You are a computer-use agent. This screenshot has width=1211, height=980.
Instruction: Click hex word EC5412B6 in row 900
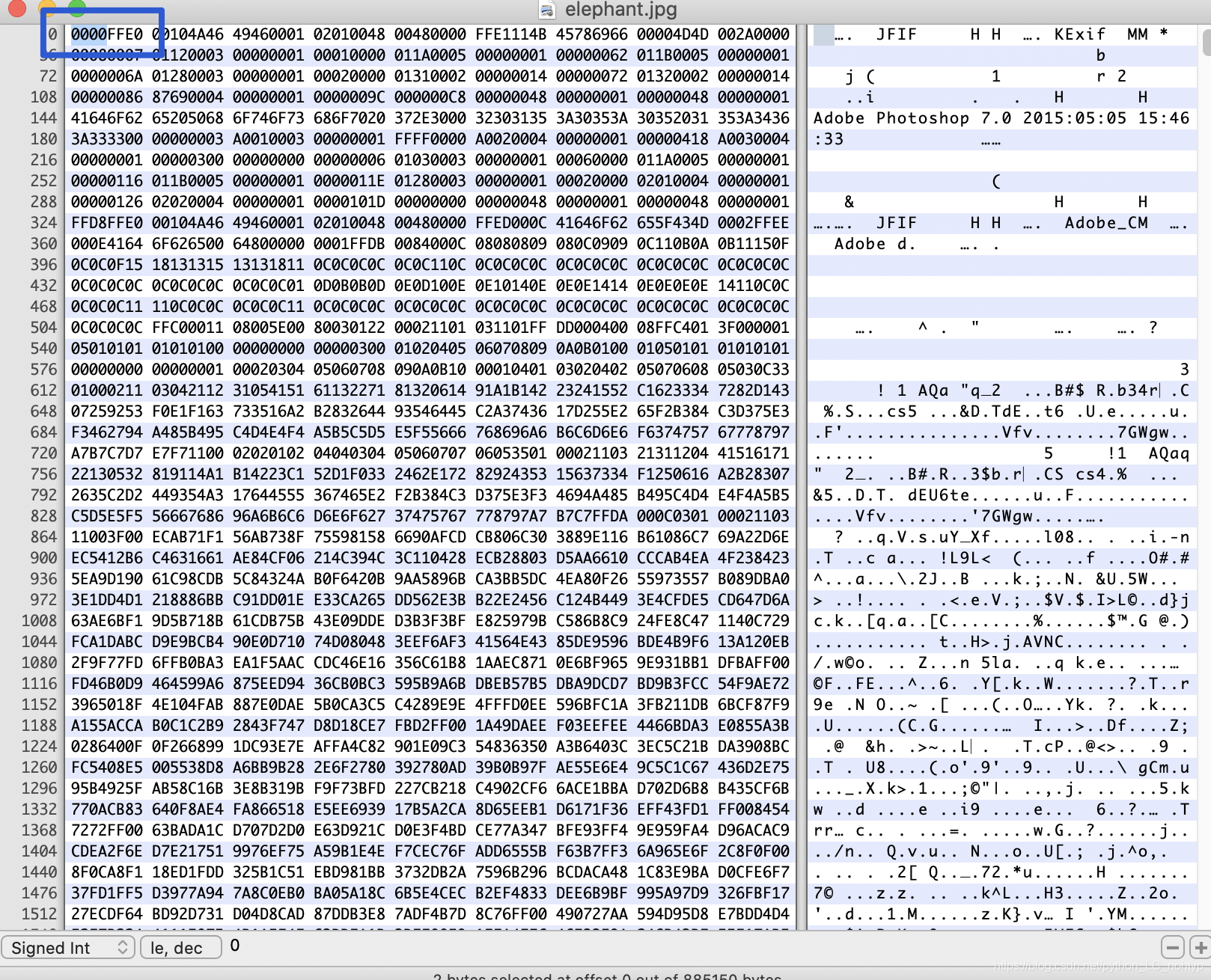106,558
